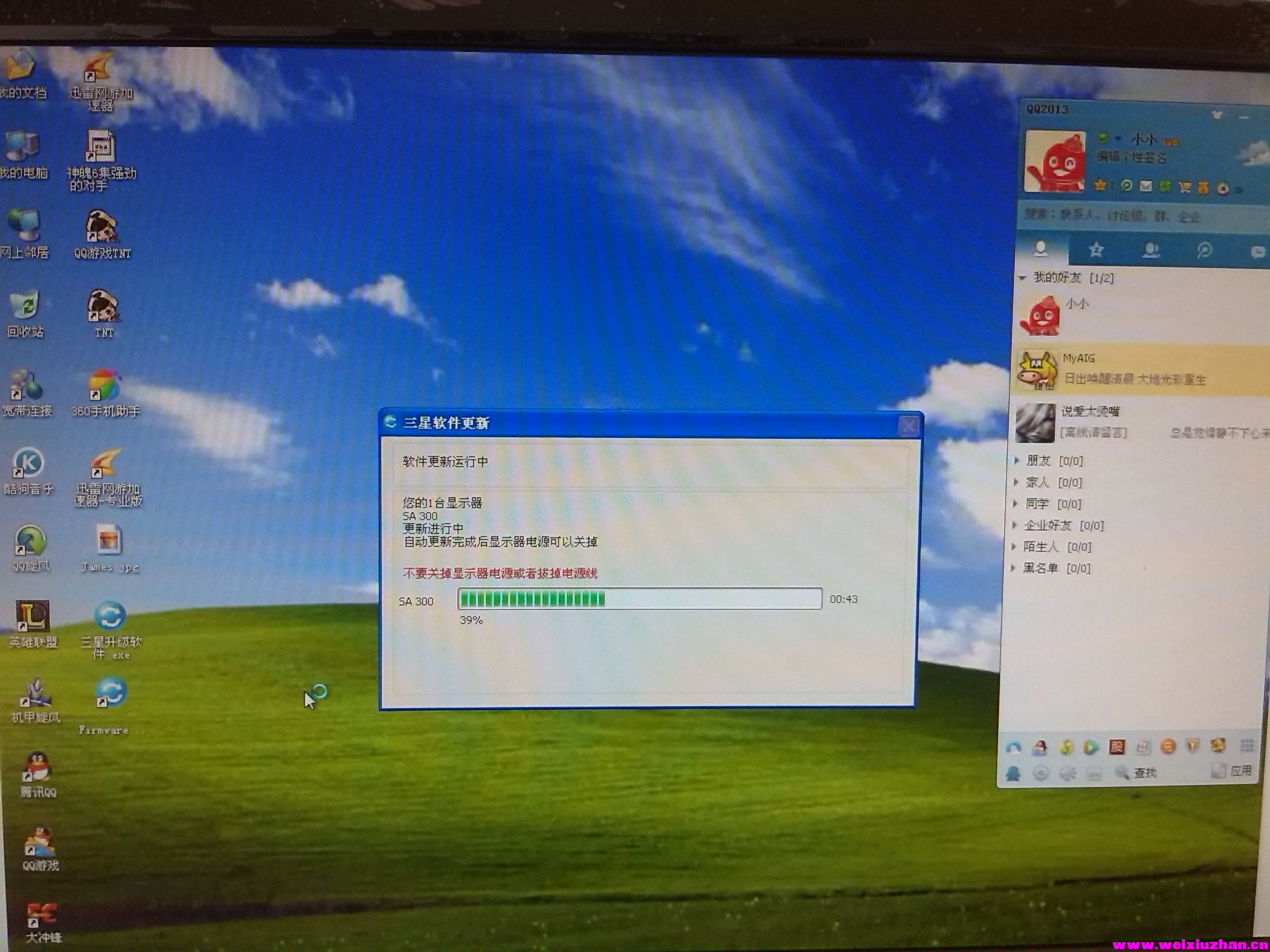Launch 英雄联盟 desktop shortcut
This screenshot has width=1270, height=952.
33,624
